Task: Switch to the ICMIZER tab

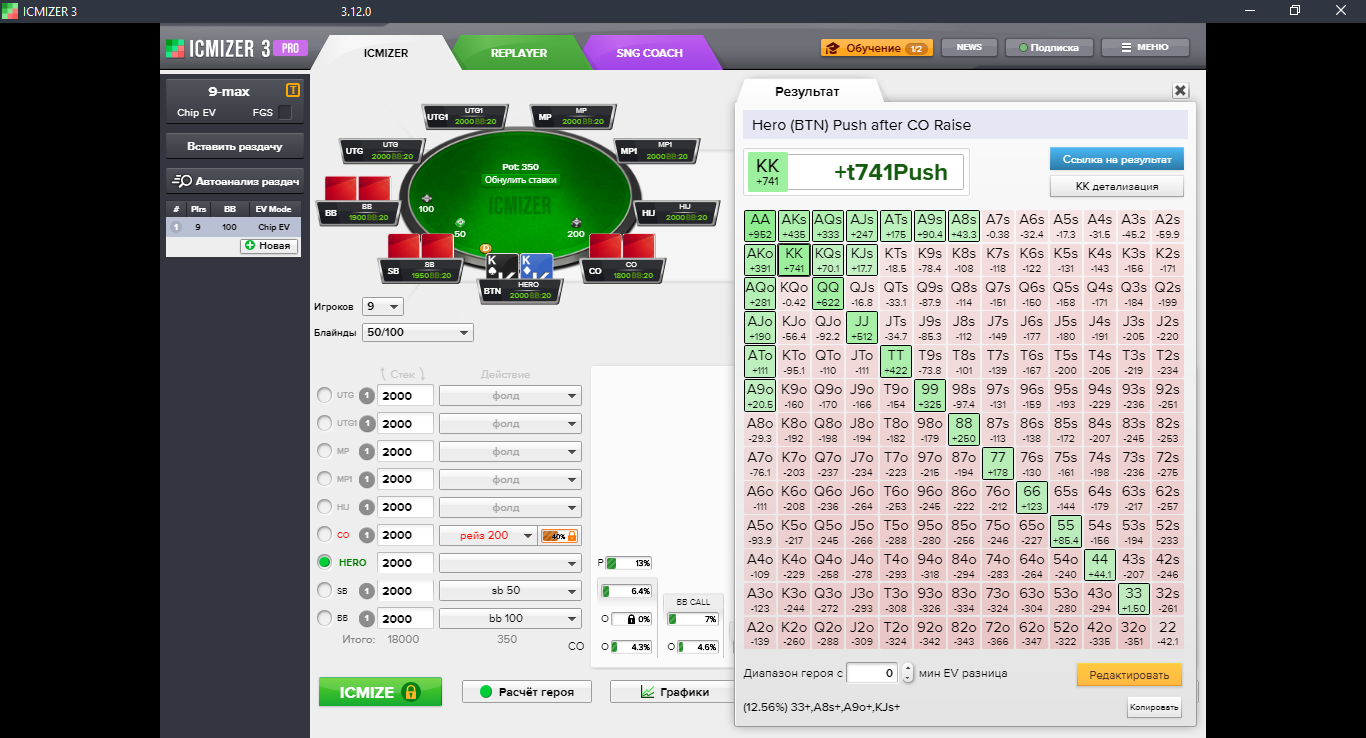Action: (386, 53)
